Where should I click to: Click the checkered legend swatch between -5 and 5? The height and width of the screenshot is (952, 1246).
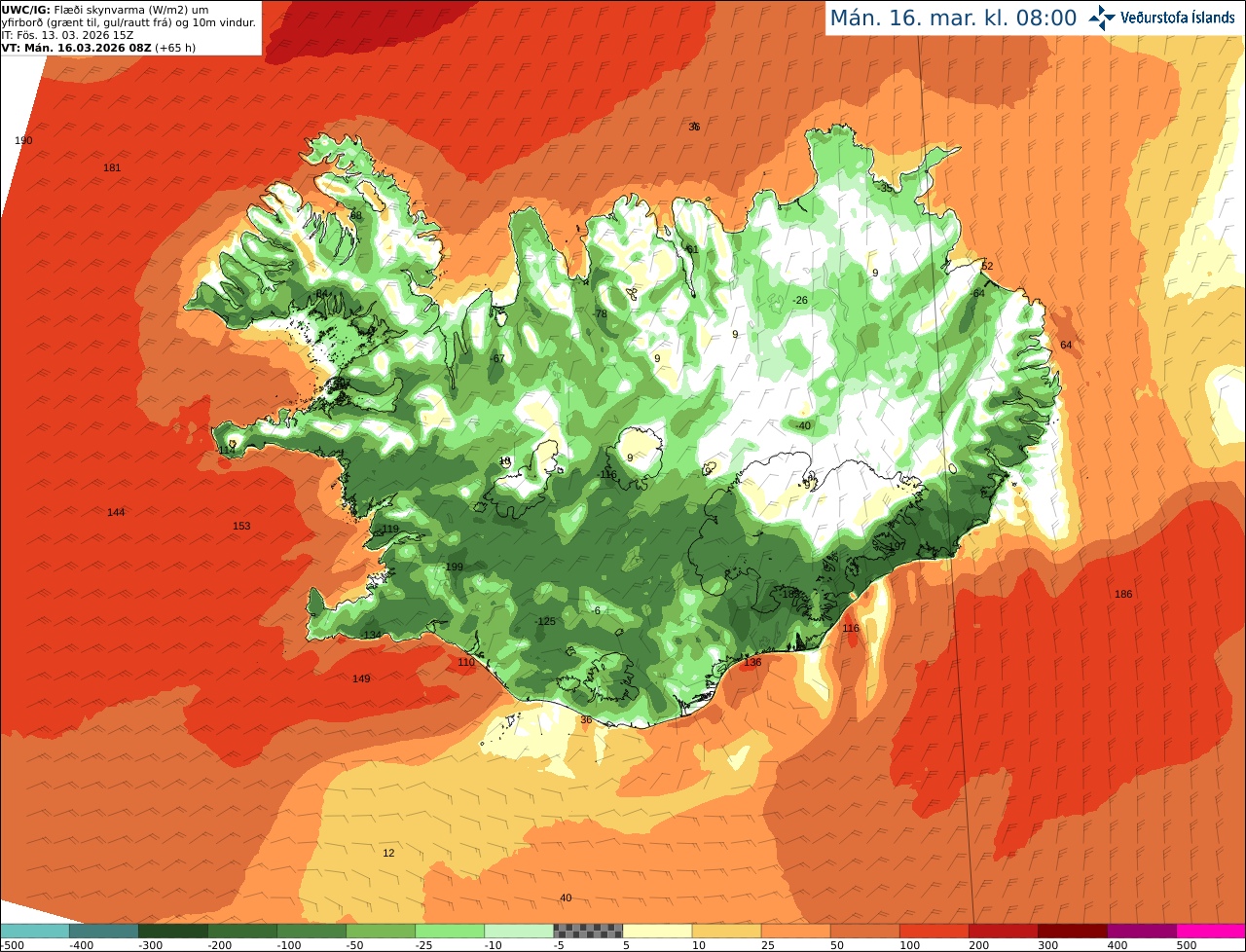[x=588, y=930]
